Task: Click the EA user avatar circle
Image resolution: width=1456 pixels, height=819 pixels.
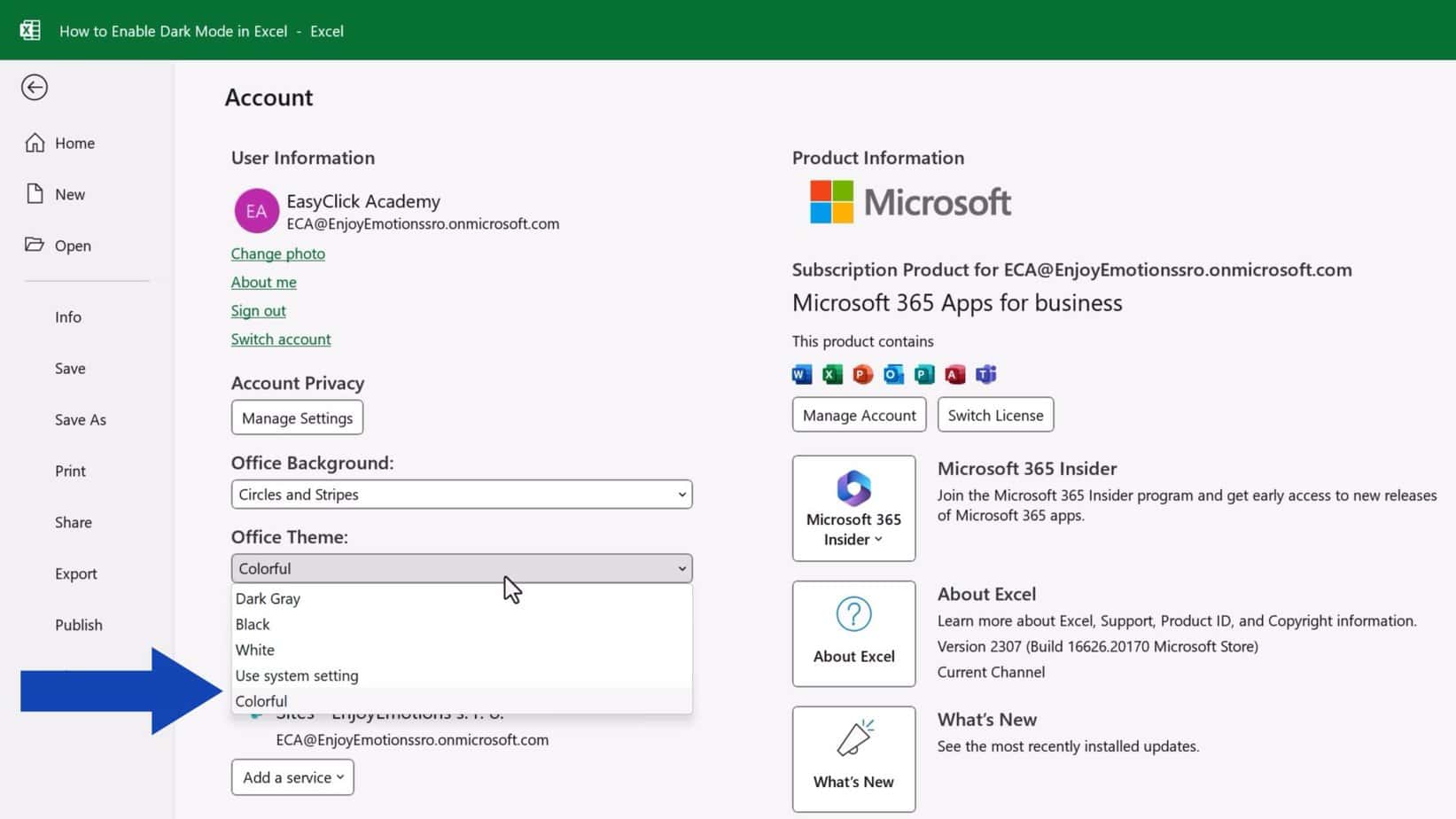Action: (x=256, y=210)
